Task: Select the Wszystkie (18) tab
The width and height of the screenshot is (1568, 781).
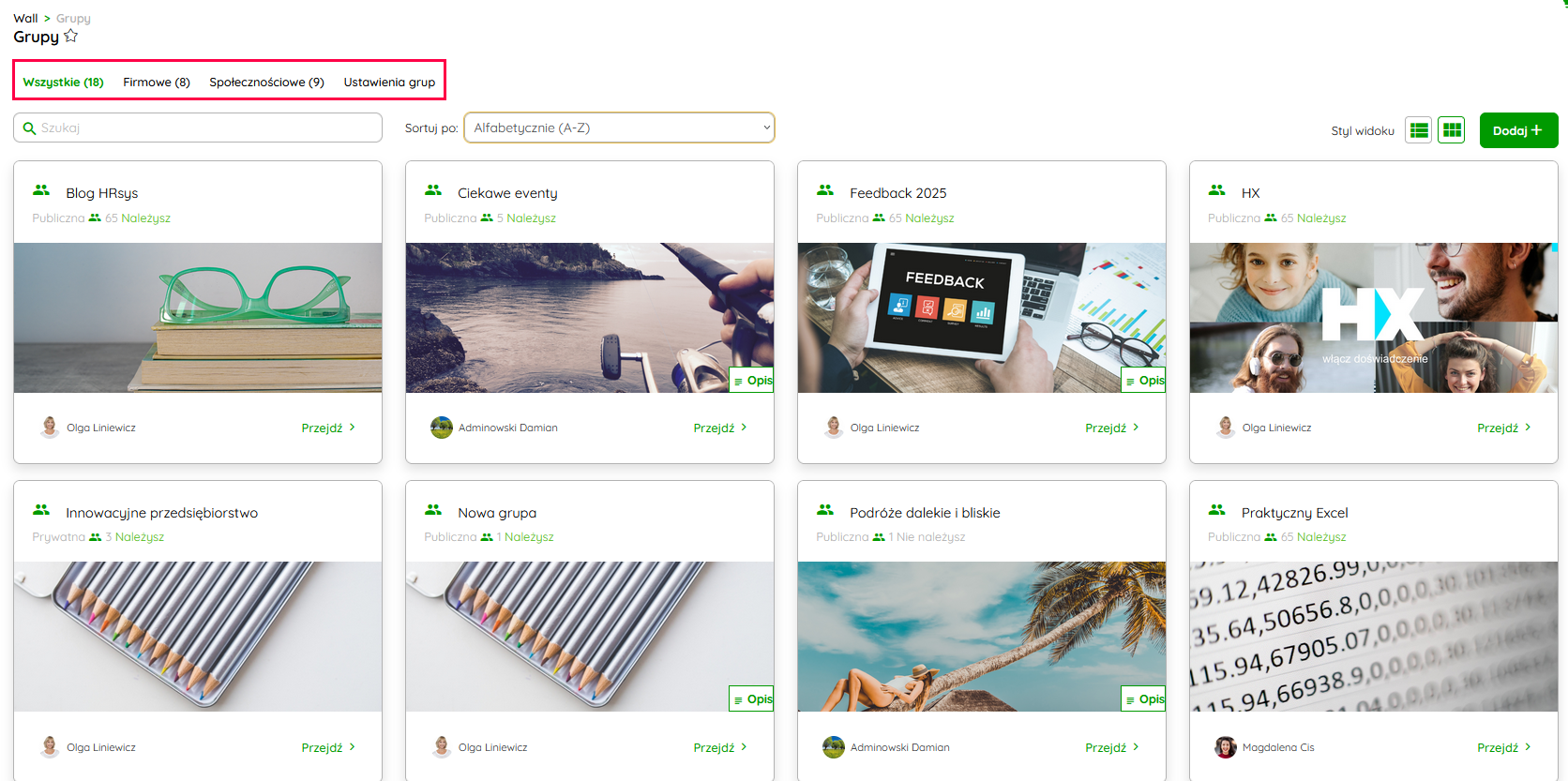Action: 63,82
